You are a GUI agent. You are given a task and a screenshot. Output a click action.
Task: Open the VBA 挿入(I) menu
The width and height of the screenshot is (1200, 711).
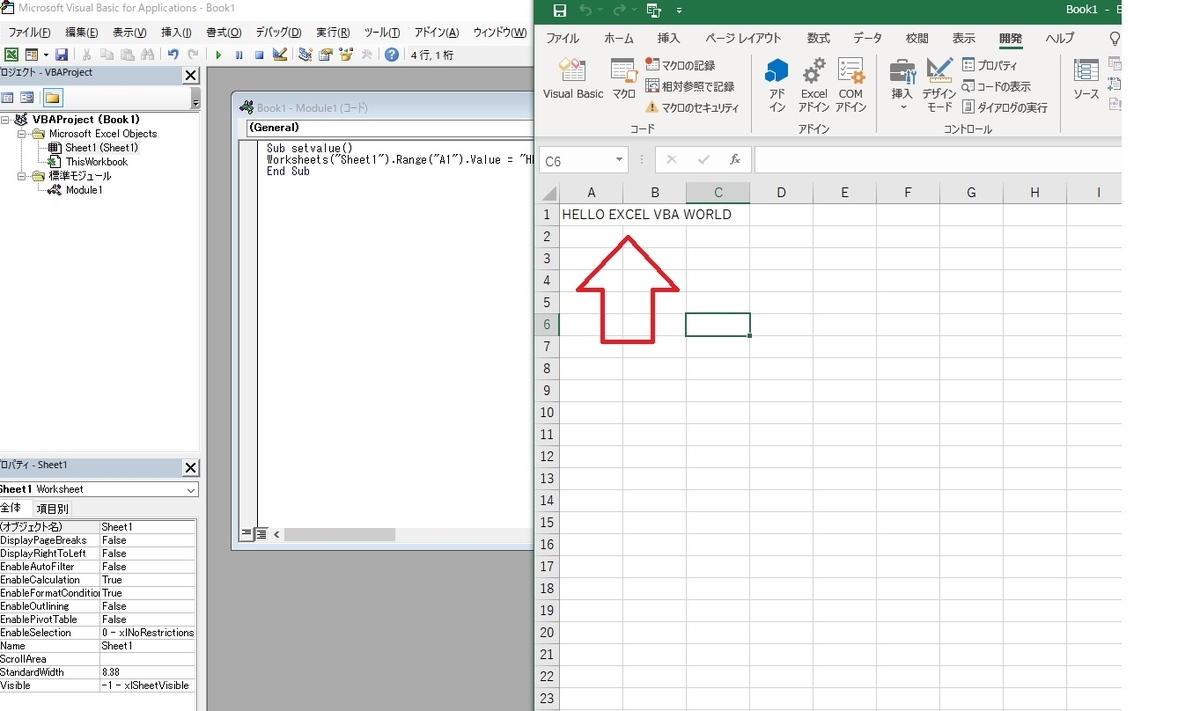(x=176, y=32)
